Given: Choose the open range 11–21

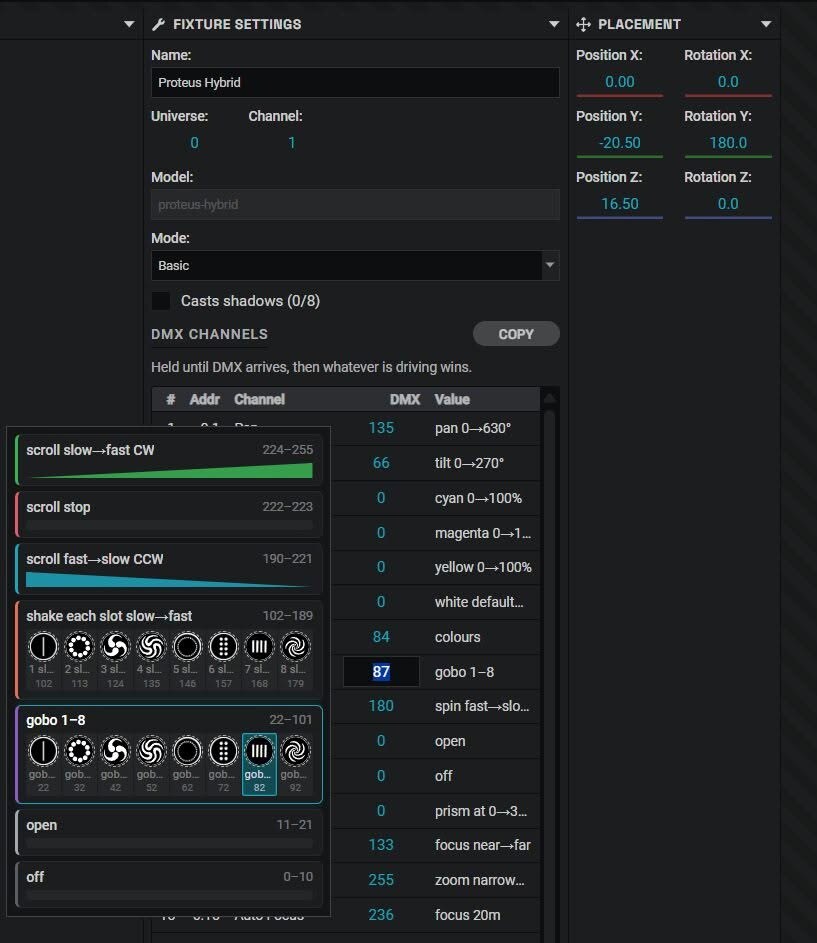Looking at the screenshot, I should [169, 832].
